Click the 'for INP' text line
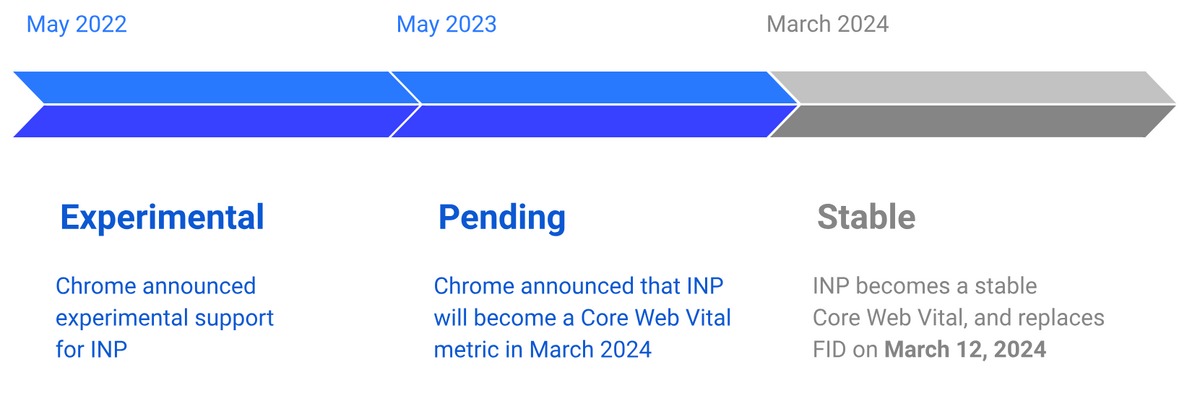Viewport: 1200px width, 409px height. coord(92,350)
